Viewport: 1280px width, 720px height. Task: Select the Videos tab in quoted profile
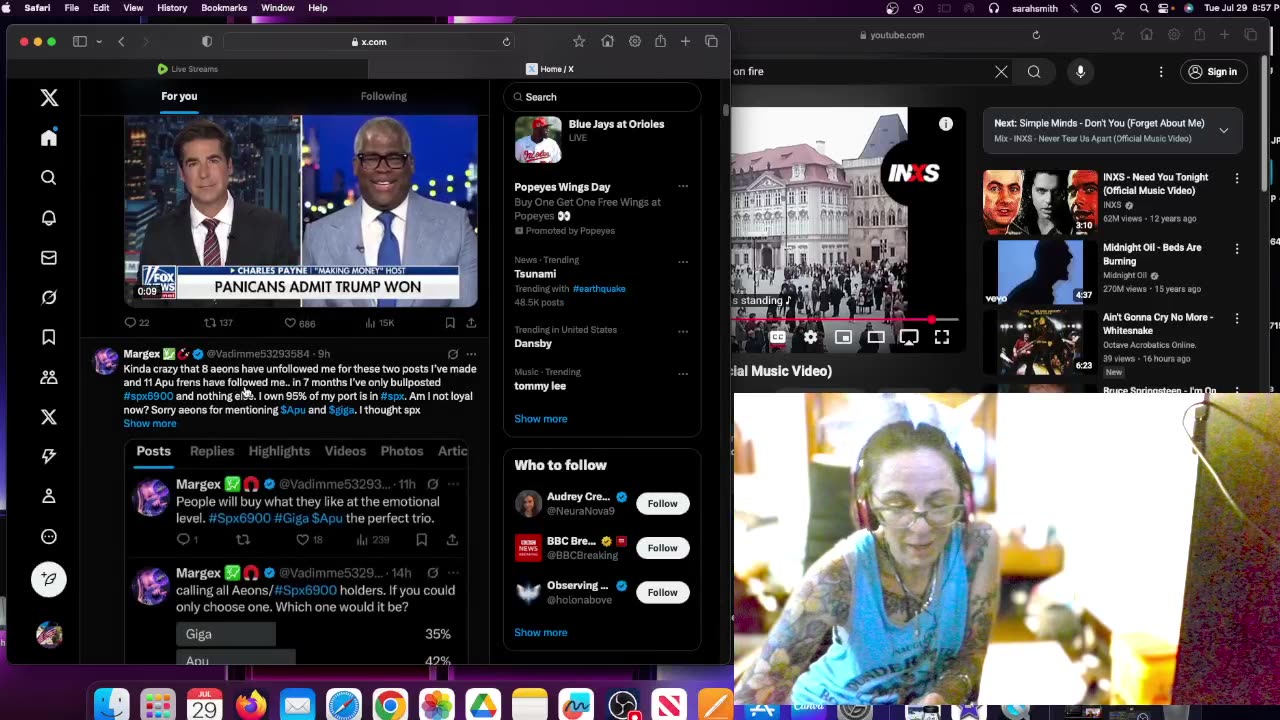(345, 451)
